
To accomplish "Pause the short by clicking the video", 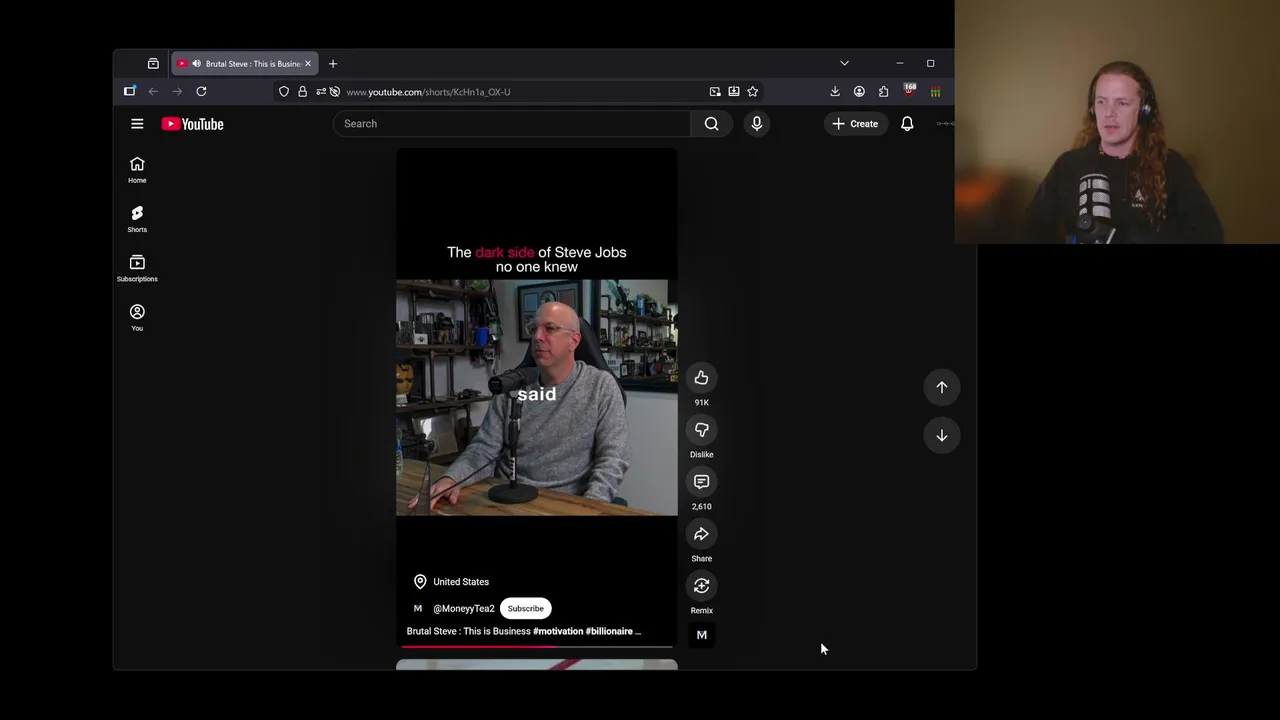I will (537, 398).
